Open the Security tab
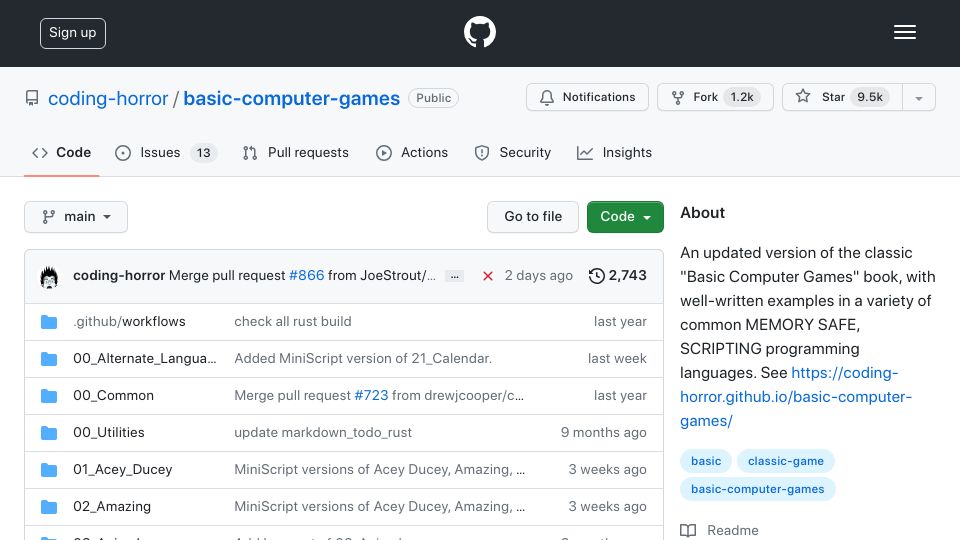The image size is (960, 540). [x=513, y=152]
